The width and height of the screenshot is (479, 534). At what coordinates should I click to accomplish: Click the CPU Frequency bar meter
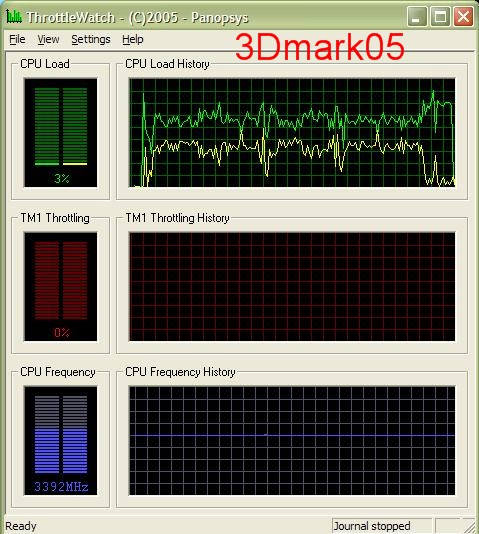click(x=61, y=440)
